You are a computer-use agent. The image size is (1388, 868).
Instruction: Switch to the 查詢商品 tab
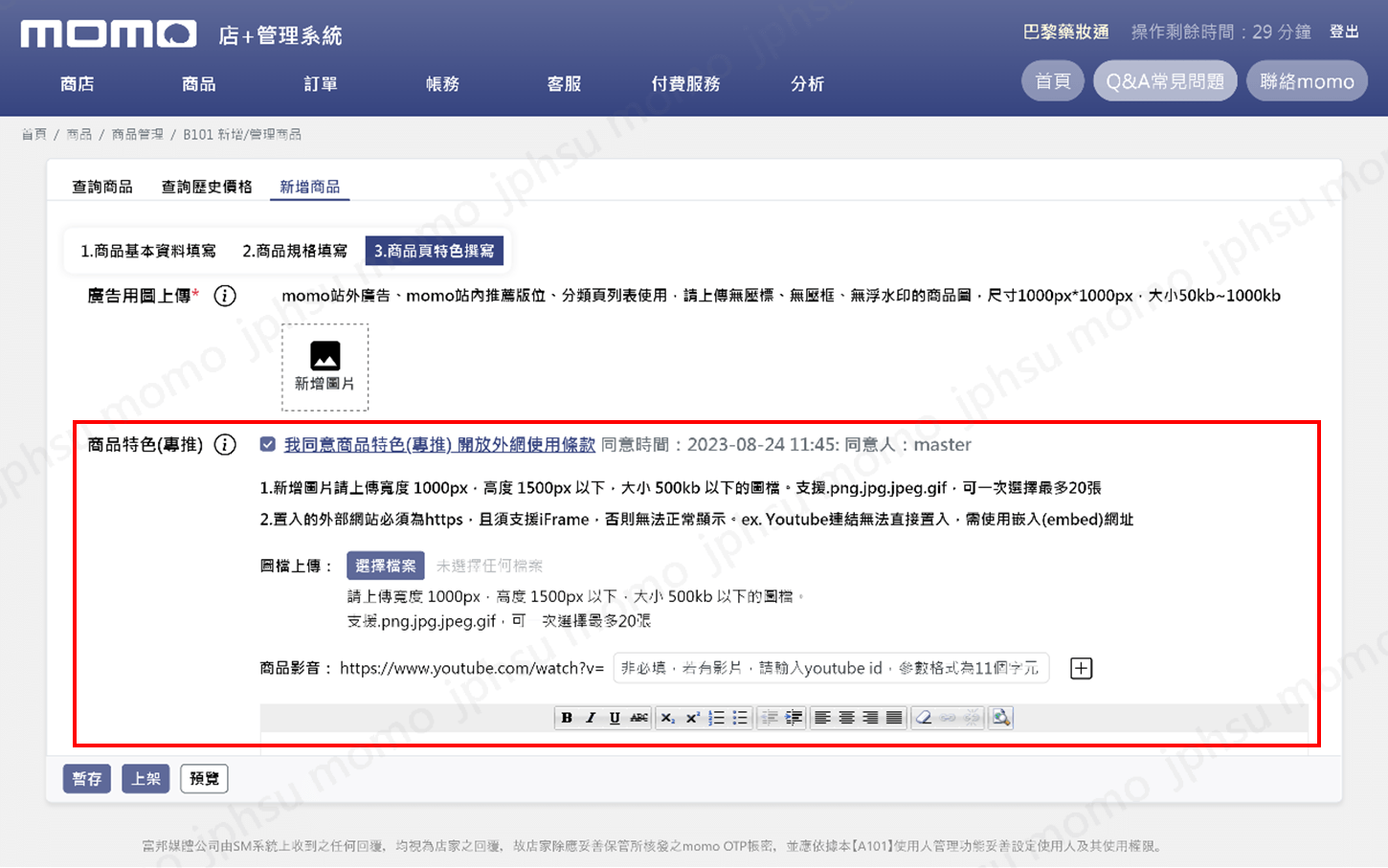coord(102,187)
